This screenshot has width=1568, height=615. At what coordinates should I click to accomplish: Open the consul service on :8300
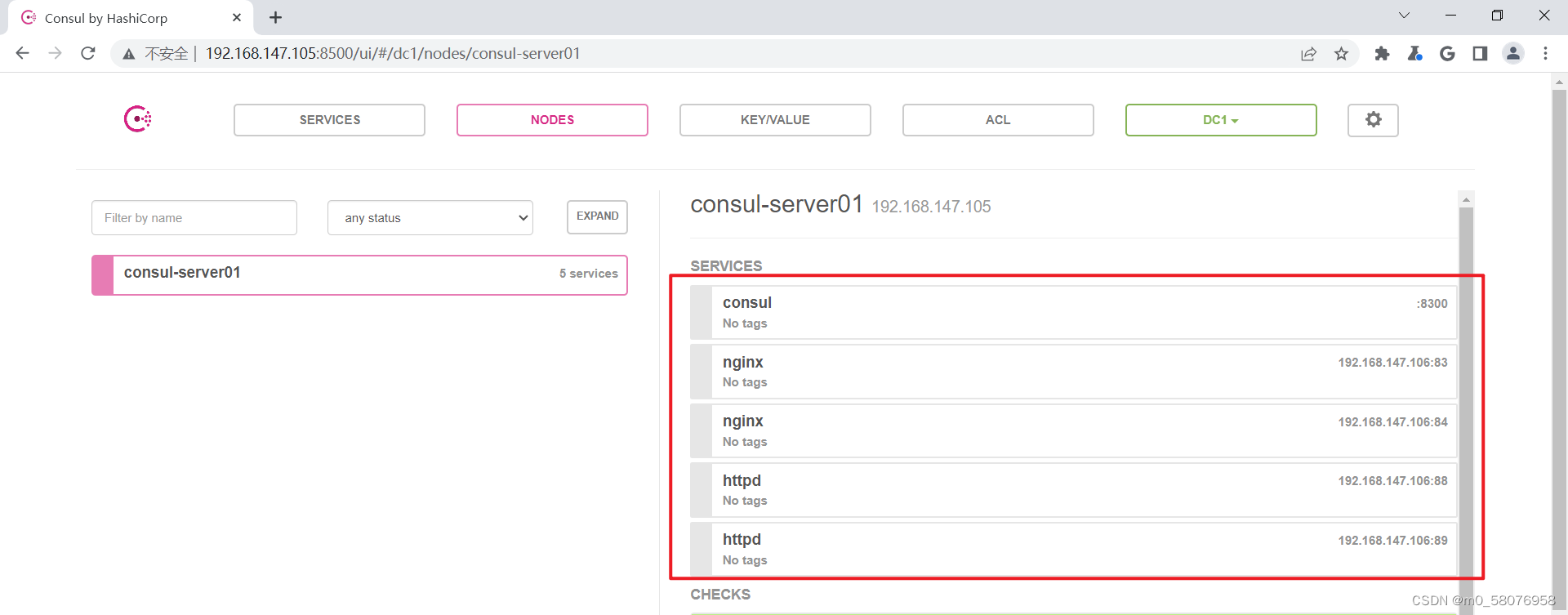1074,312
